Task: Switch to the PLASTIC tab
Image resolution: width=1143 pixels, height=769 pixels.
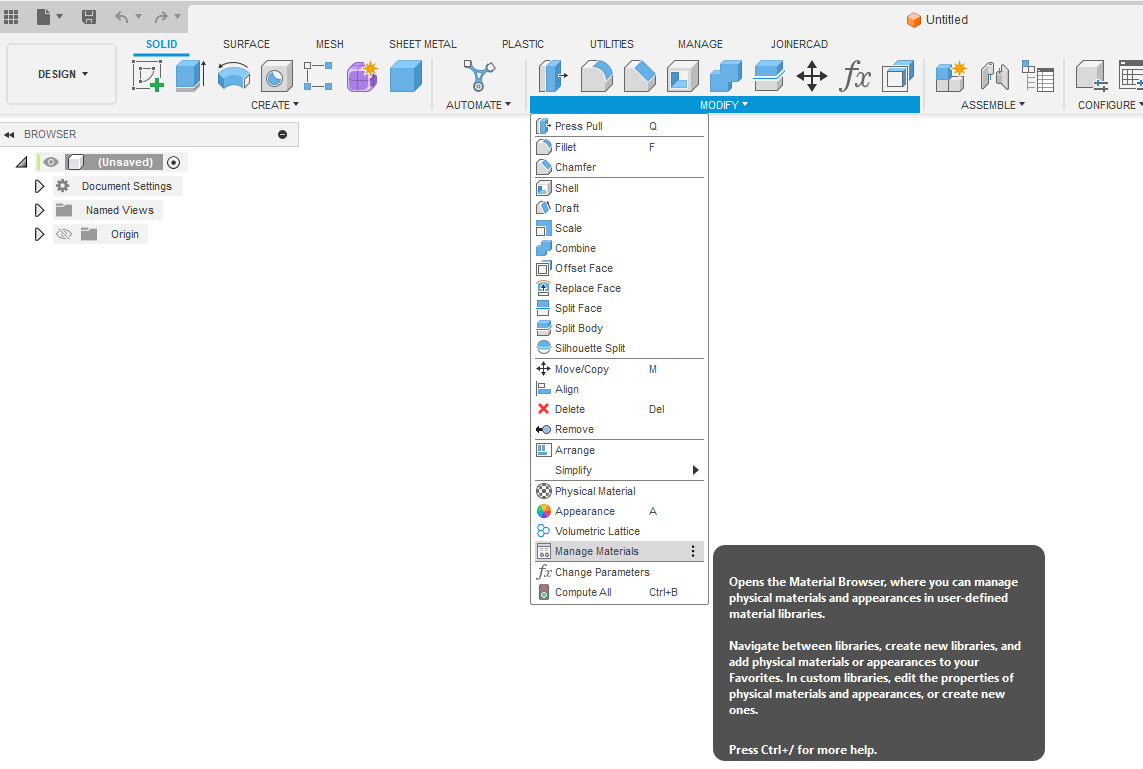Action: click(523, 44)
